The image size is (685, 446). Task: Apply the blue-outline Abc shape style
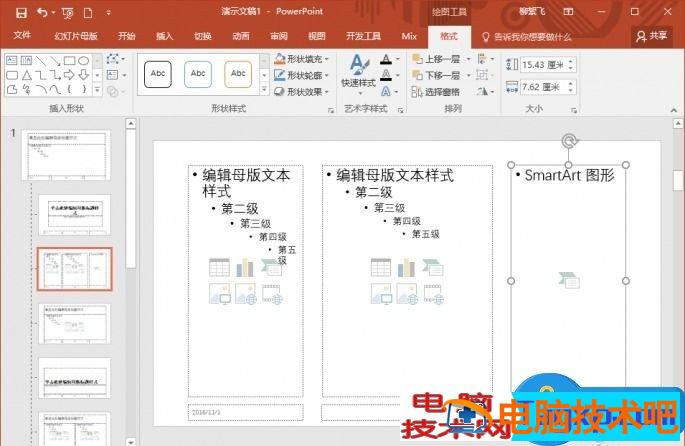pyautogui.click(x=198, y=74)
